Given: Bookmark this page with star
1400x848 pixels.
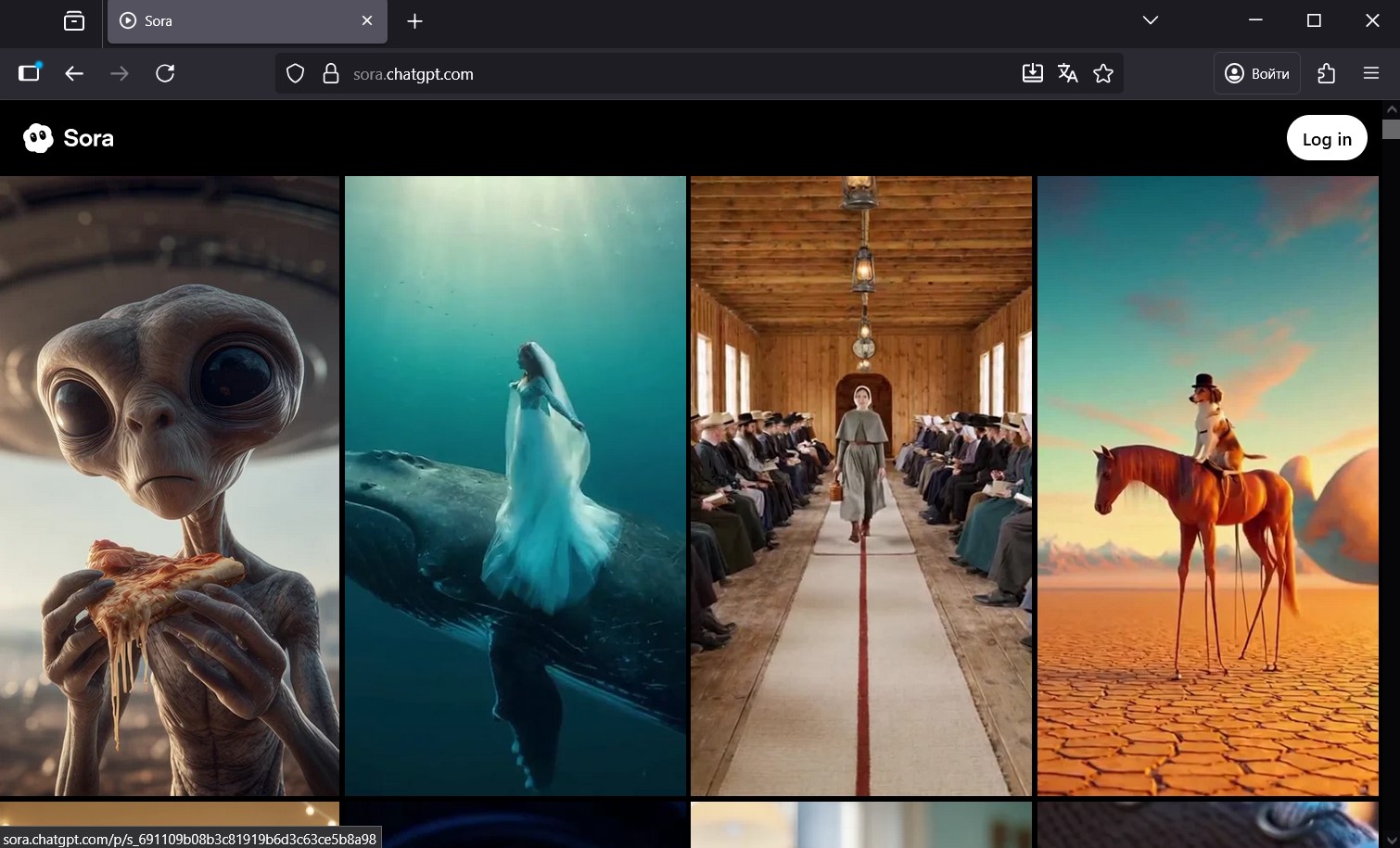Looking at the screenshot, I should click(x=1102, y=73).
